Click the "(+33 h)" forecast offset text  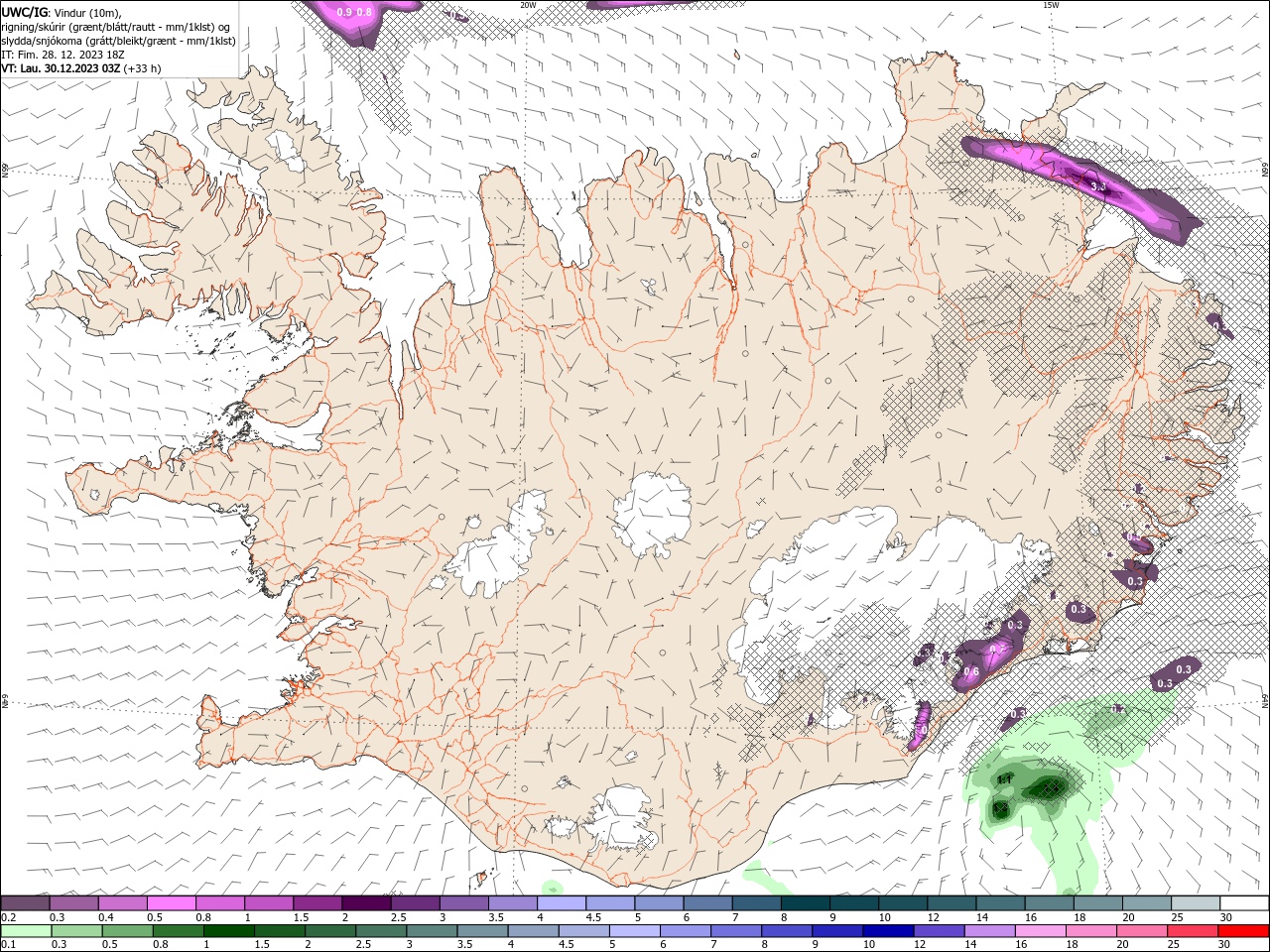click(x=143, y=68)
